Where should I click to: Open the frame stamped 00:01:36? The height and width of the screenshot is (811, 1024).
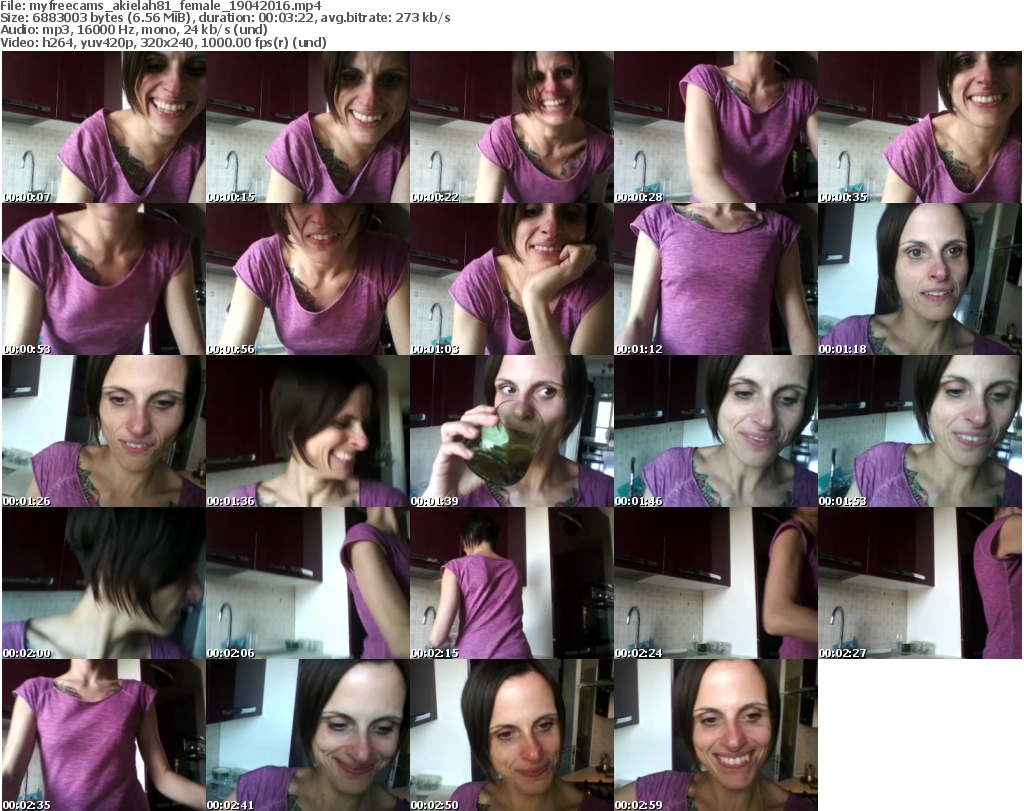click(x=308, y=431)
